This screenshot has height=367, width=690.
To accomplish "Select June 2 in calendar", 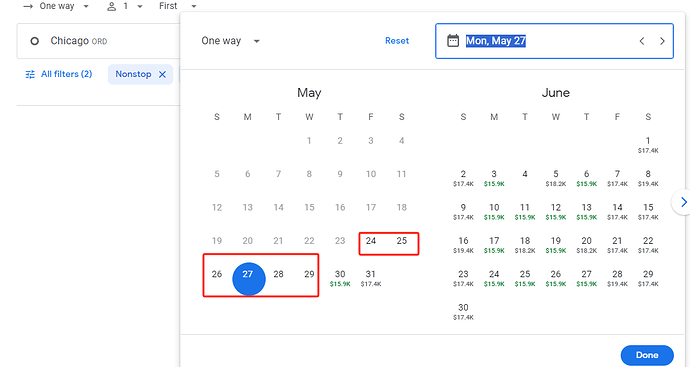I will (x=463, y=178).
